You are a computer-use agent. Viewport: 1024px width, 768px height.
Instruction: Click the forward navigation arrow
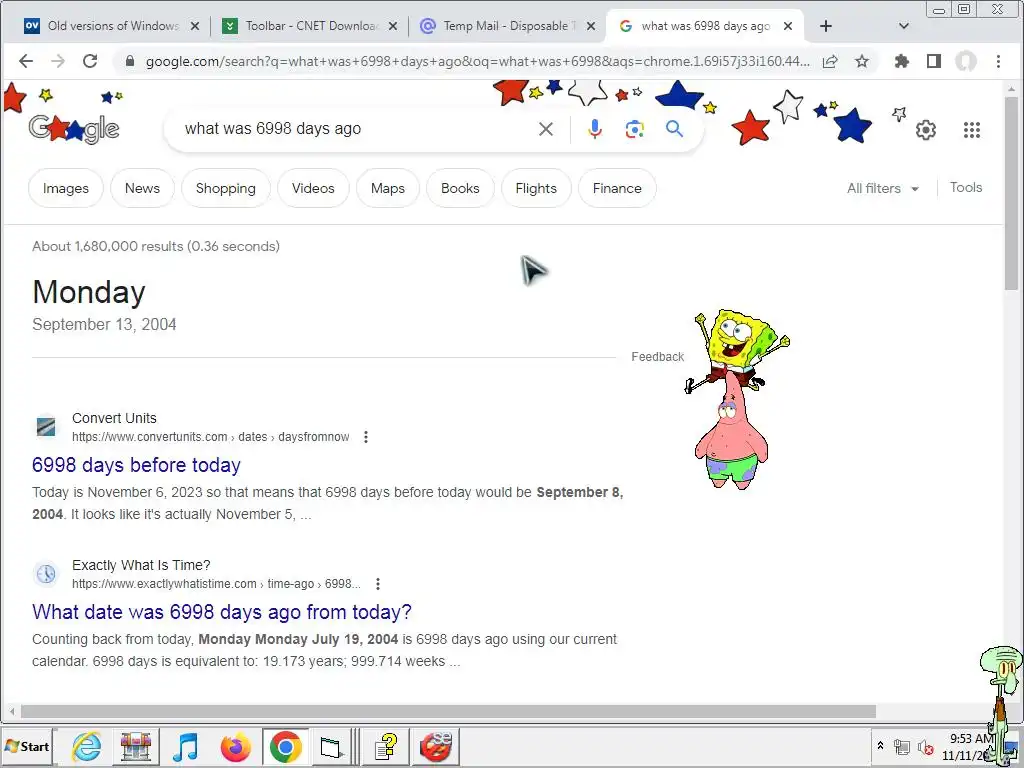[x=57, y=61]
